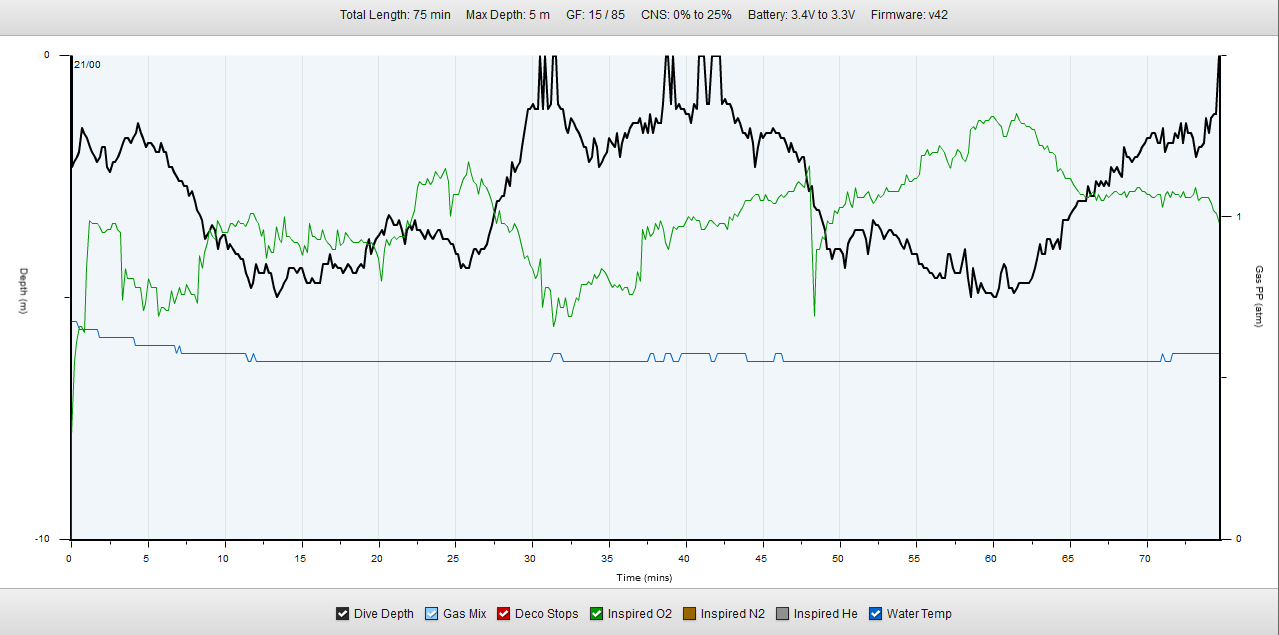Click the Water Temp legend label
Screen dimensions: 1279x635
919,614
